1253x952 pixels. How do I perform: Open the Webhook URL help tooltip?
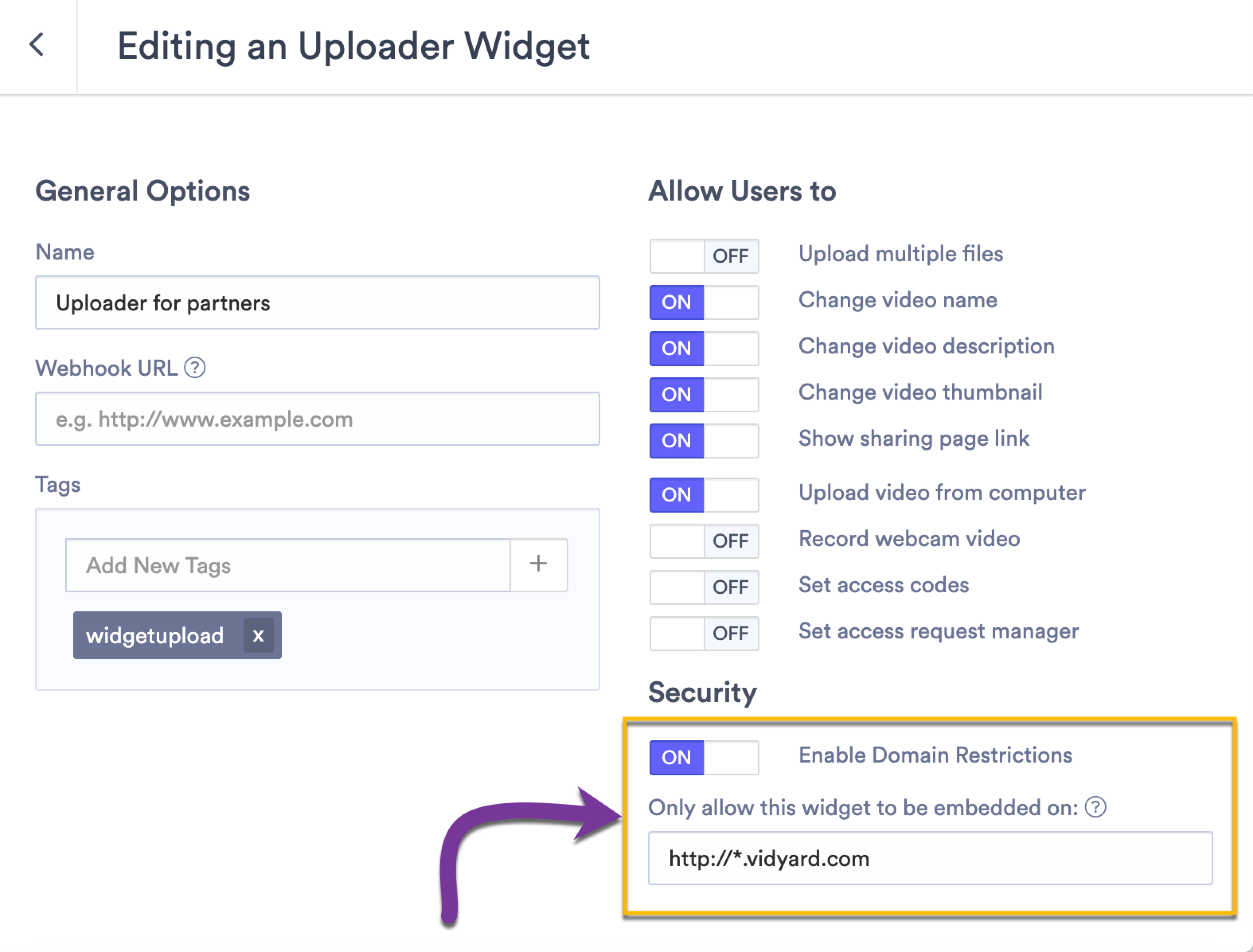click(x=195, y=368)
